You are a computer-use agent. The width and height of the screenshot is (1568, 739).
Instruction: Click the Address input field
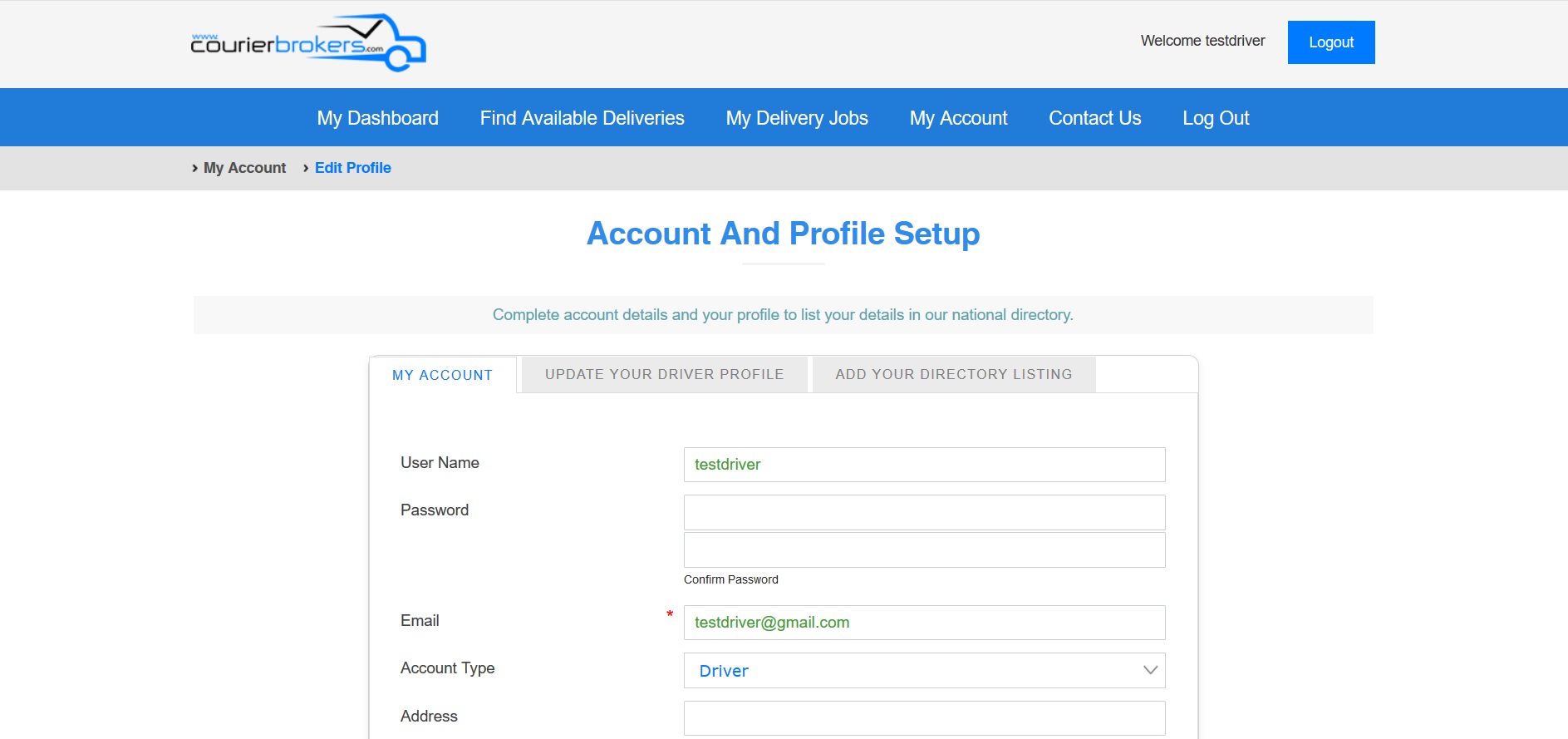923,718
